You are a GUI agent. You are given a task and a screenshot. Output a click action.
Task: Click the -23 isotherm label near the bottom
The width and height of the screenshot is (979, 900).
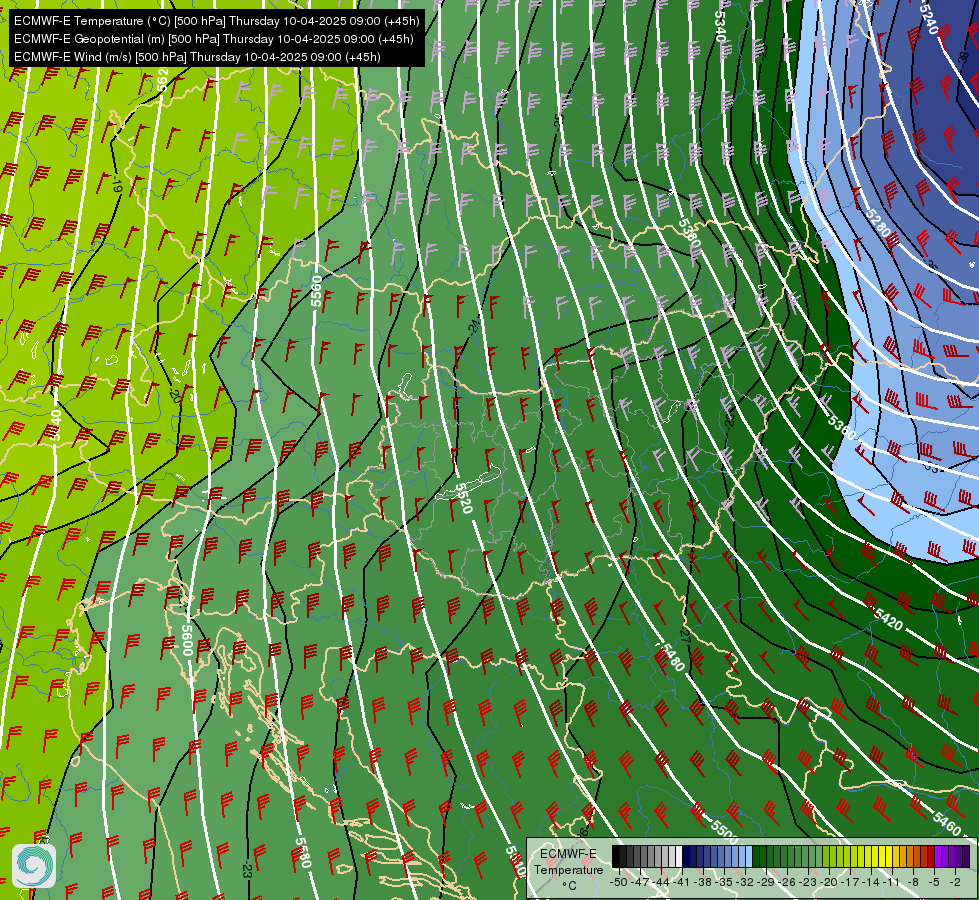pyautogui.click(x=247, y=870)
